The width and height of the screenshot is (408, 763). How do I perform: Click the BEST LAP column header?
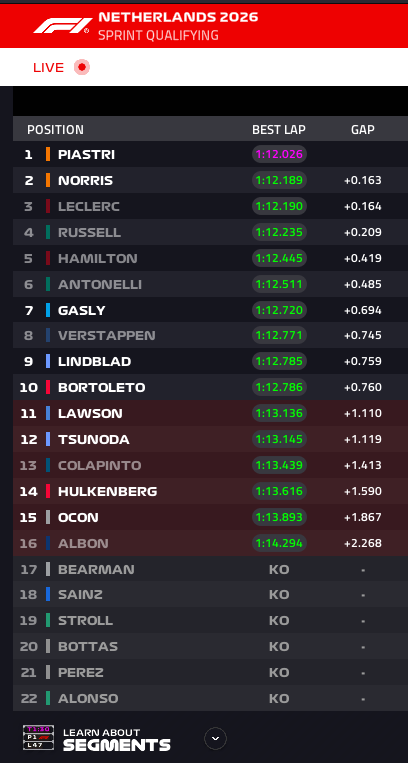pos(279,129)
